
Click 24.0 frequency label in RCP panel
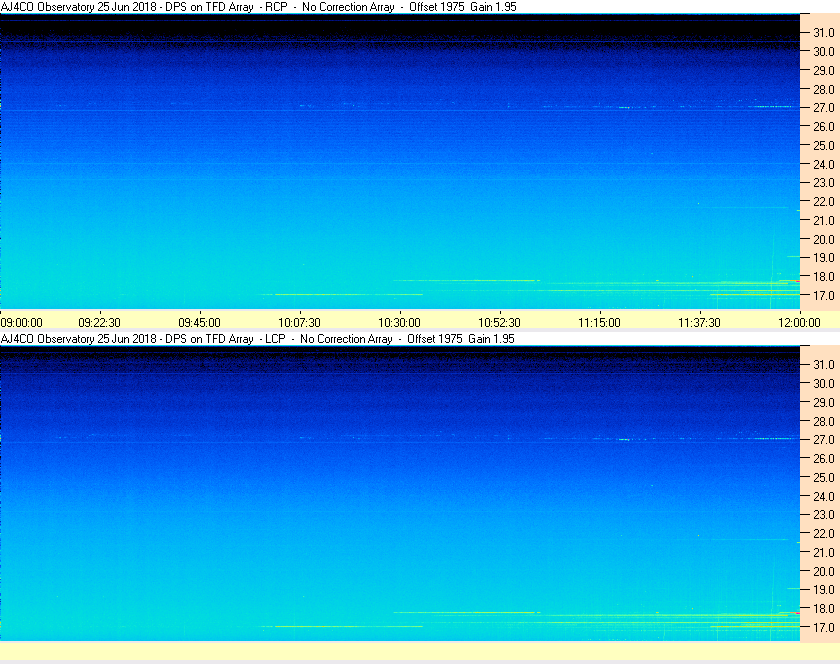point(824,164)
